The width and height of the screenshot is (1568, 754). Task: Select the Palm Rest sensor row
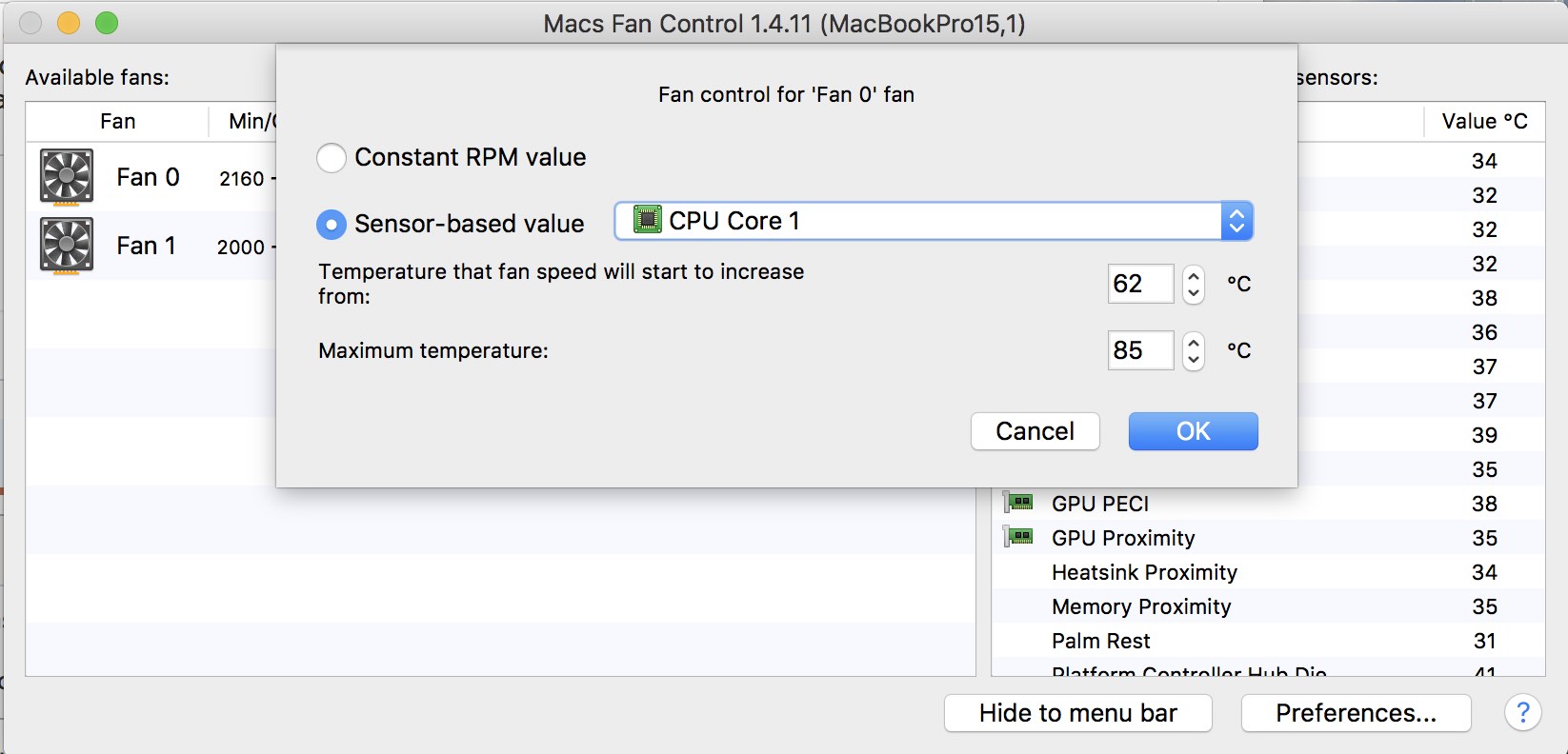(1268, 641)
